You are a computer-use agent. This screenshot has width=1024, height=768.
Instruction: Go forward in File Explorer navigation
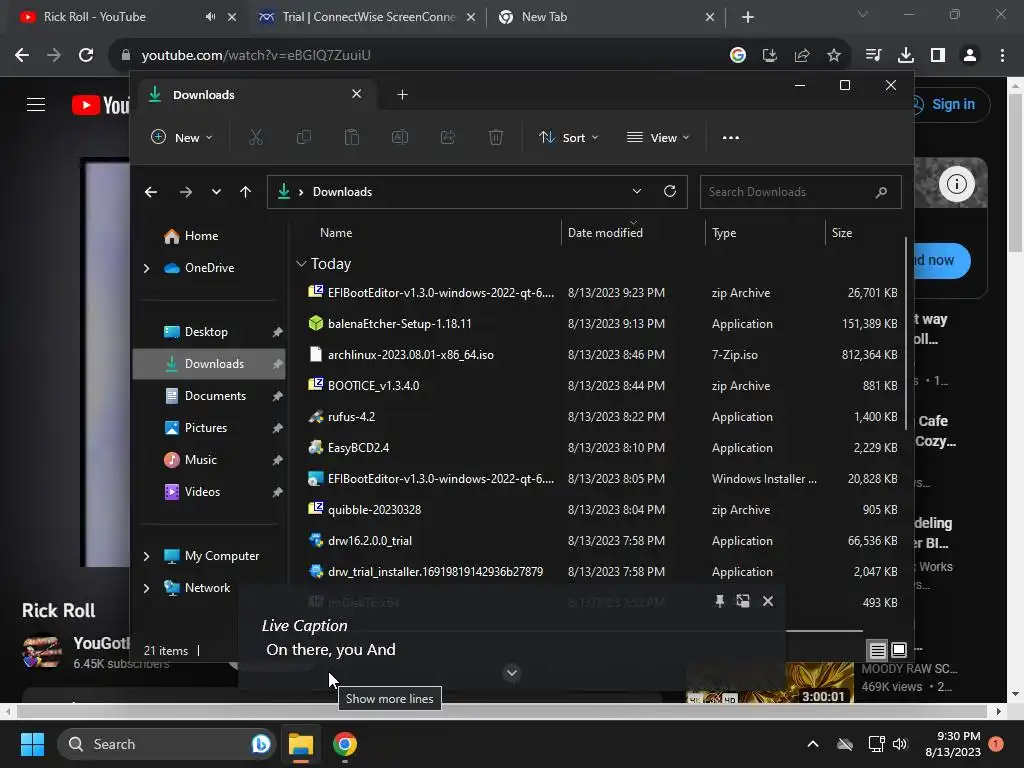(186, 192)
